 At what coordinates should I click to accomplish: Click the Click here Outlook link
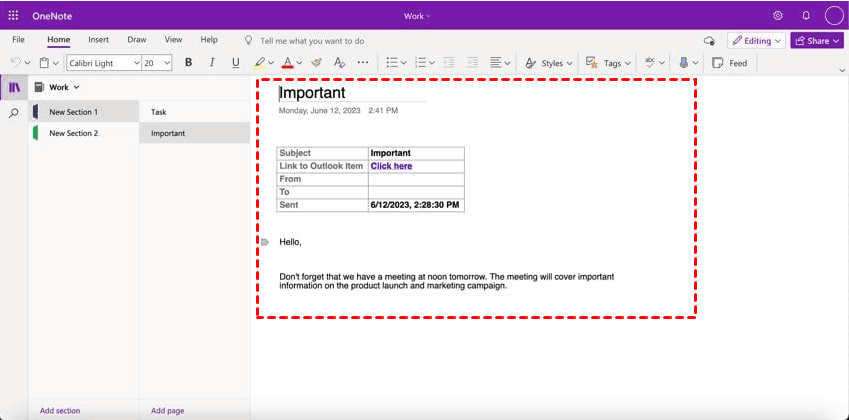point(391,166)
